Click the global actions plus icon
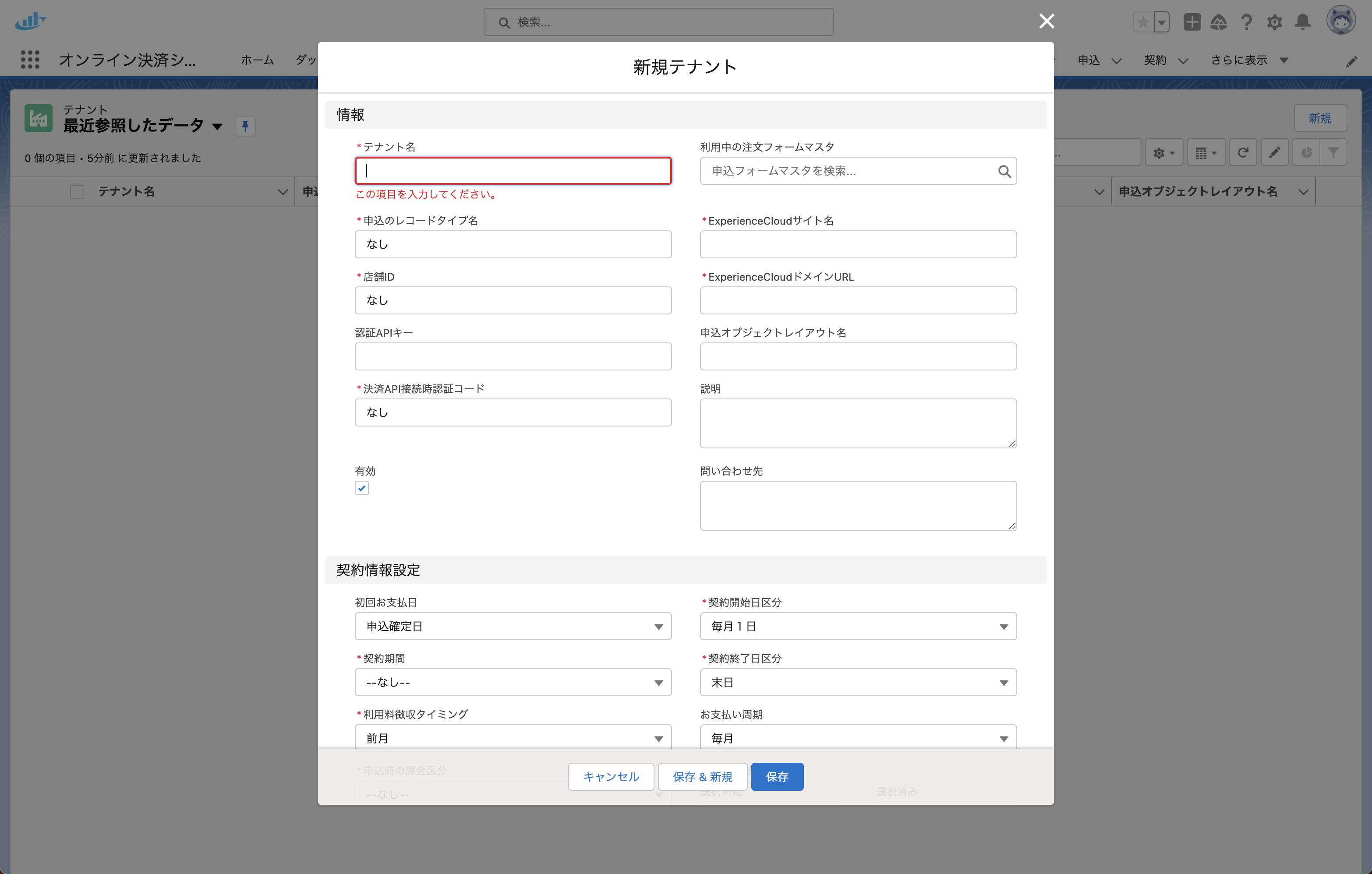Screen dimensions: 1372x874 [1192, 22]
